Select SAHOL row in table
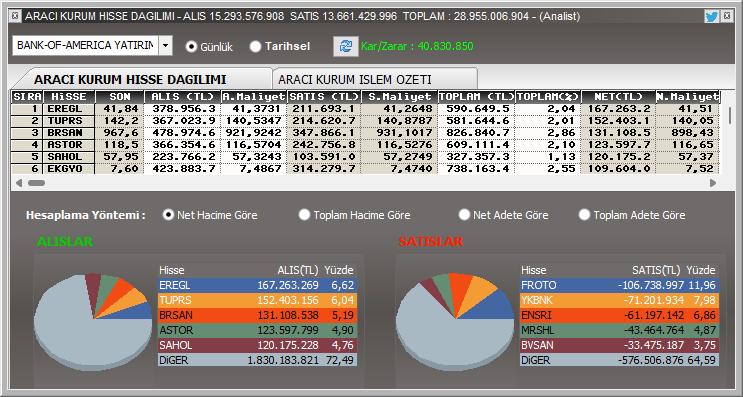Image resolution: width=743 pixels, height=397 pixels. coord(365,157)
